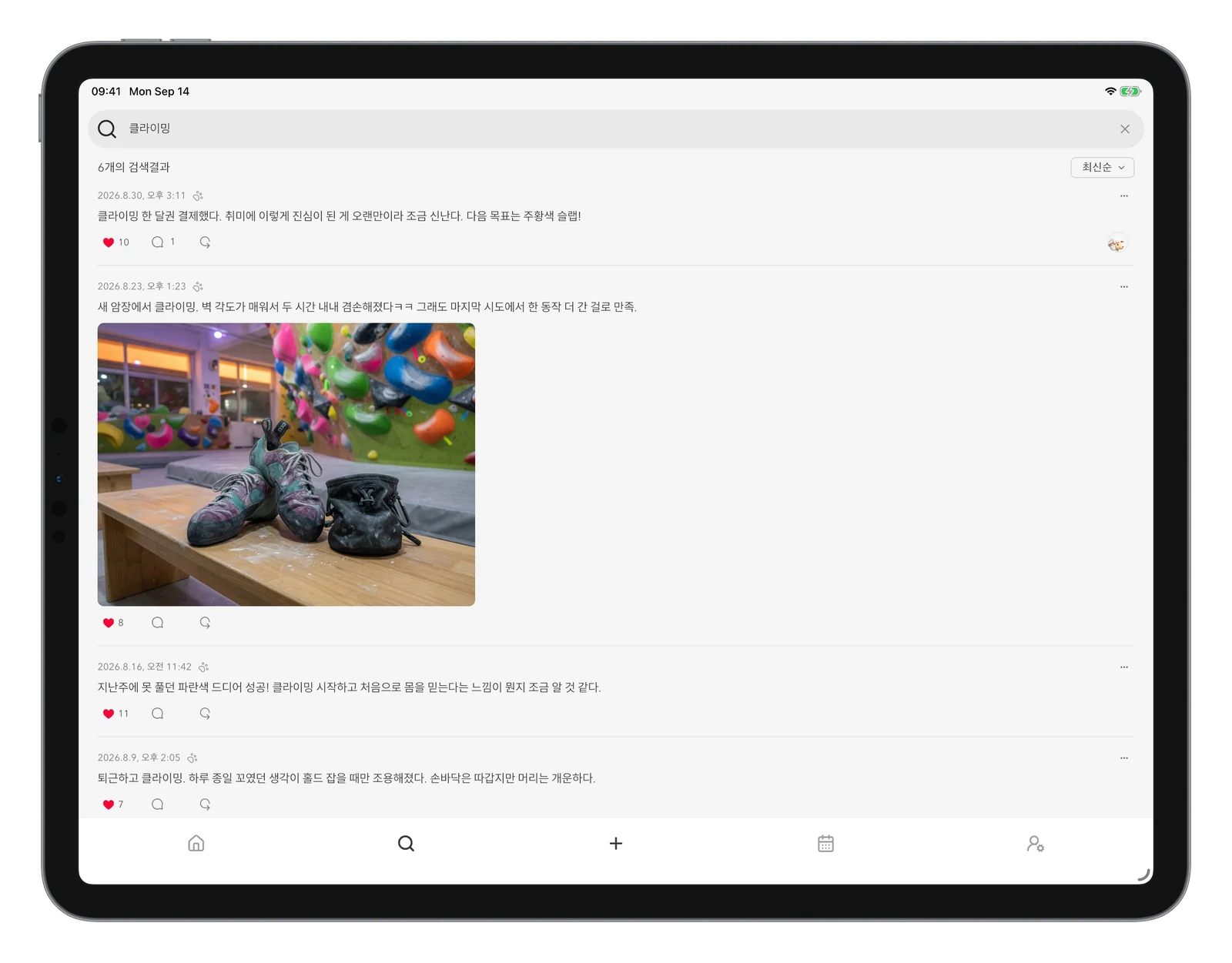Screen dimensions: 1232x963
Task: Create a new post with plus button
Action: [616, 844]
